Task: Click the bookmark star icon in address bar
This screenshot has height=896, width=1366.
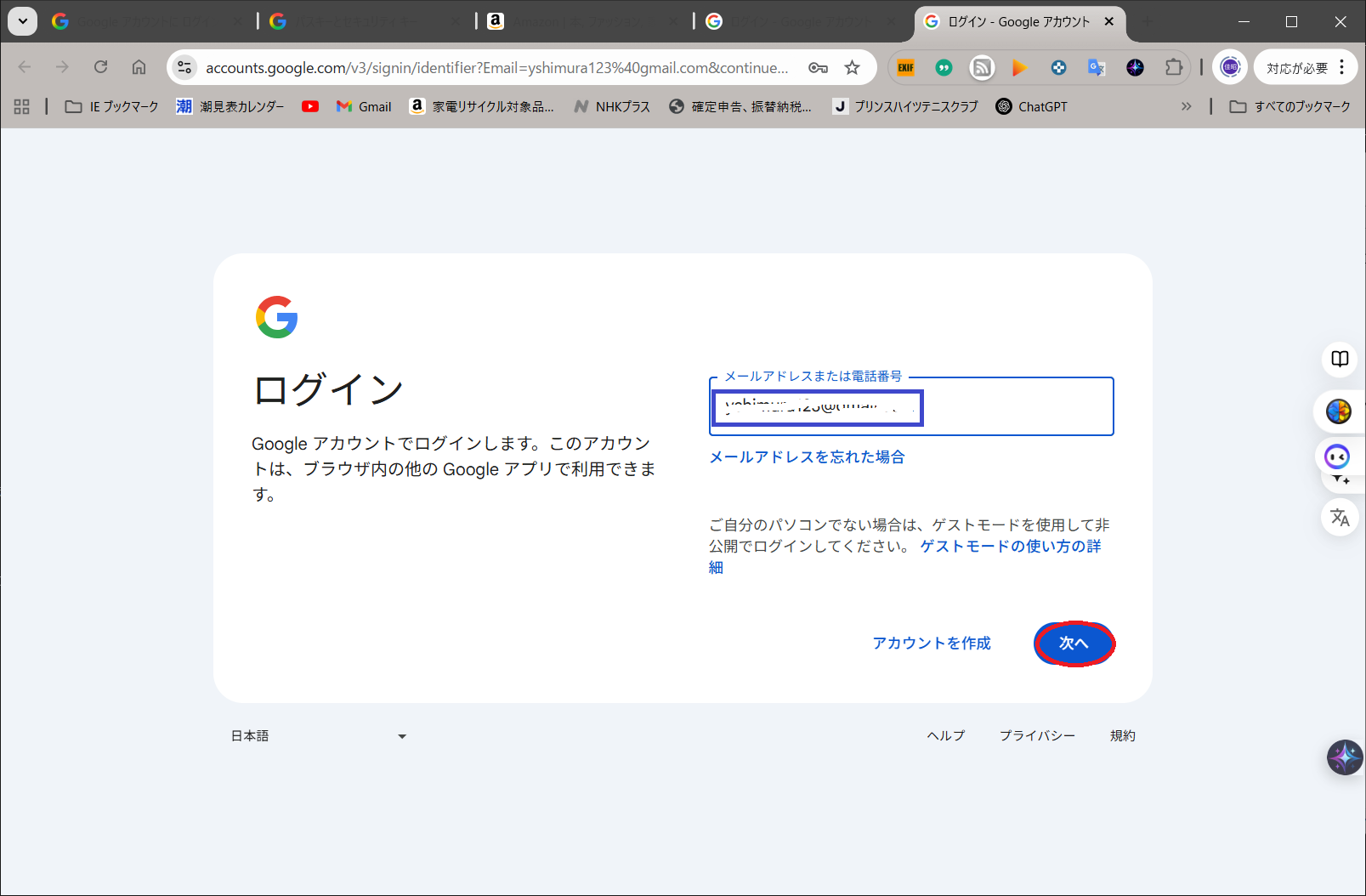Action: point(852,68)
